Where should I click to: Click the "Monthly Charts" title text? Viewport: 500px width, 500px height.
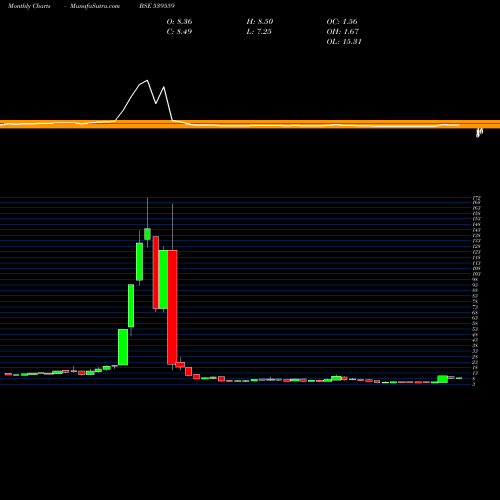[29, 6]
